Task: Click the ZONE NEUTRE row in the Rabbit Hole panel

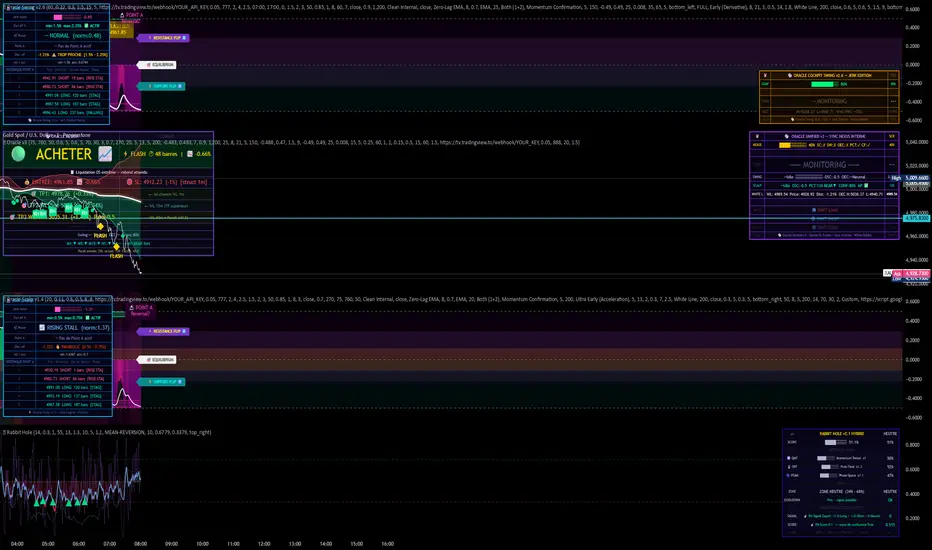Action: 843,492
